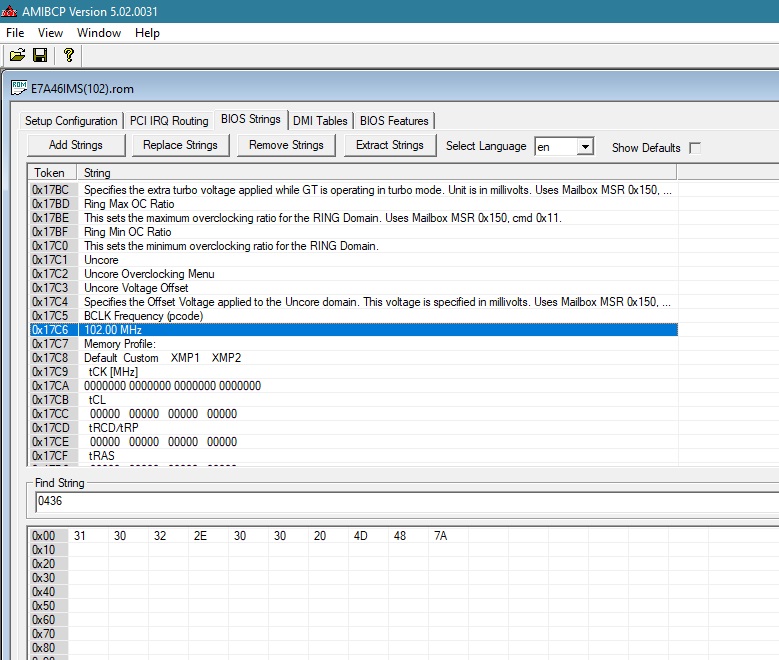Image resolution: width=779 pixels, height=660 pixels.
Task: Select row 0x17CA with 0000000 values
Action: [x=353, y=386]
